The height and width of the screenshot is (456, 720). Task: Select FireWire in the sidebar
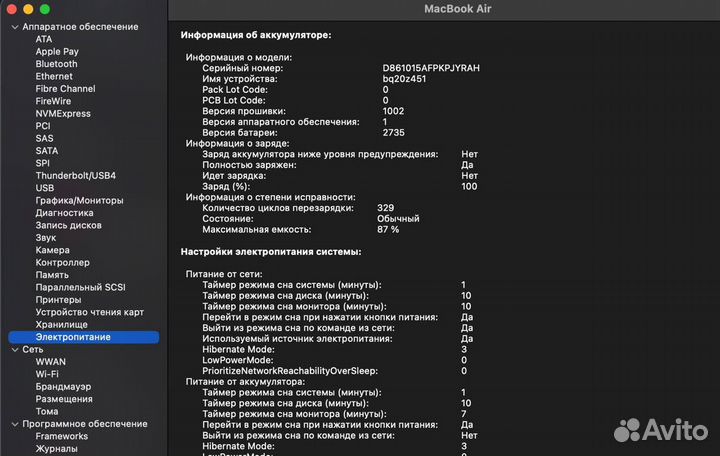tap(53, 101)
